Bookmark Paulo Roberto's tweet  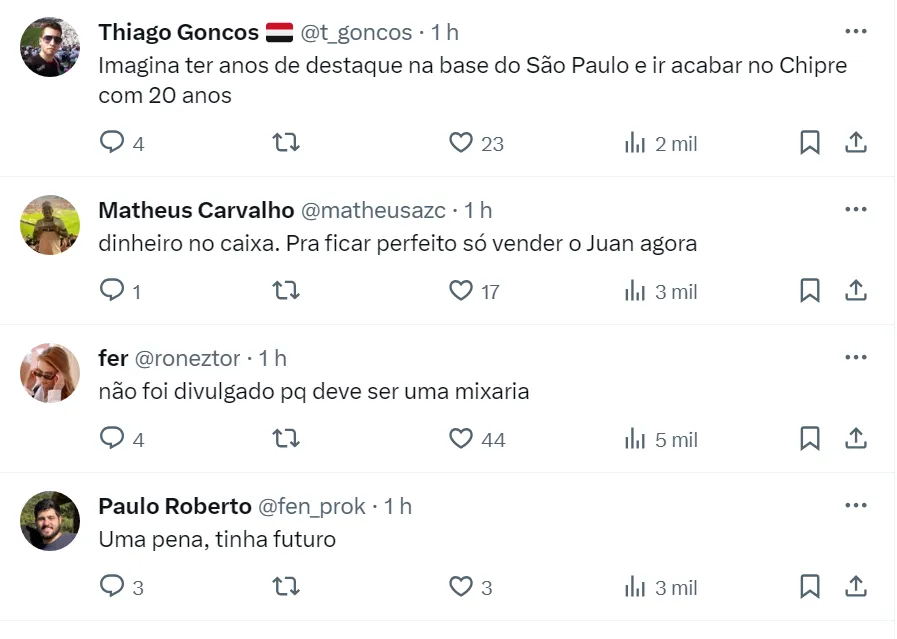[810, 587]
